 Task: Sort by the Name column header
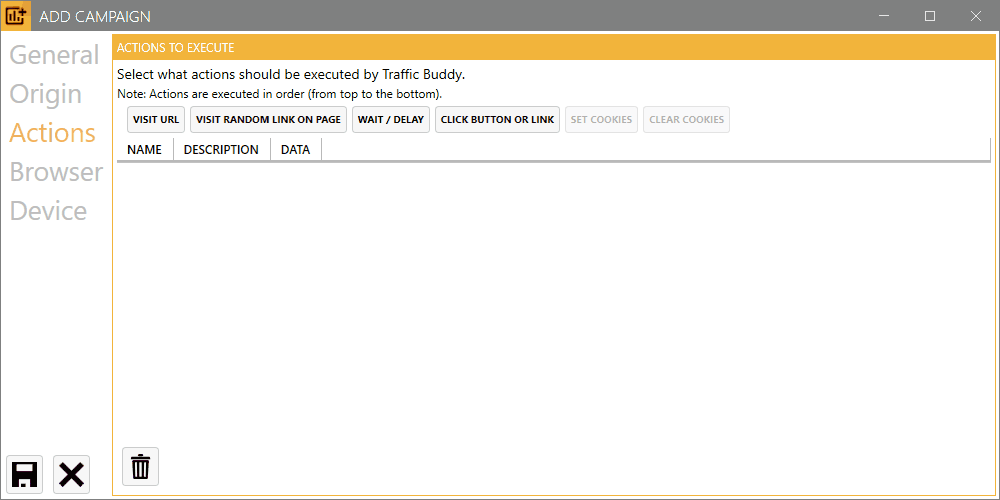click(145, 150)
